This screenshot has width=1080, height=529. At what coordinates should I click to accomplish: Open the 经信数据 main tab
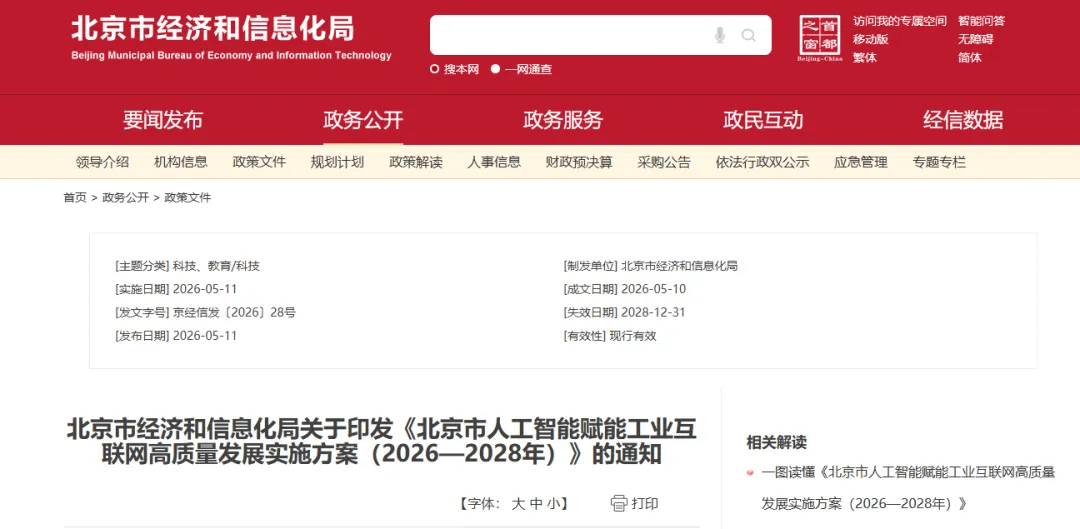pos(963,120)
